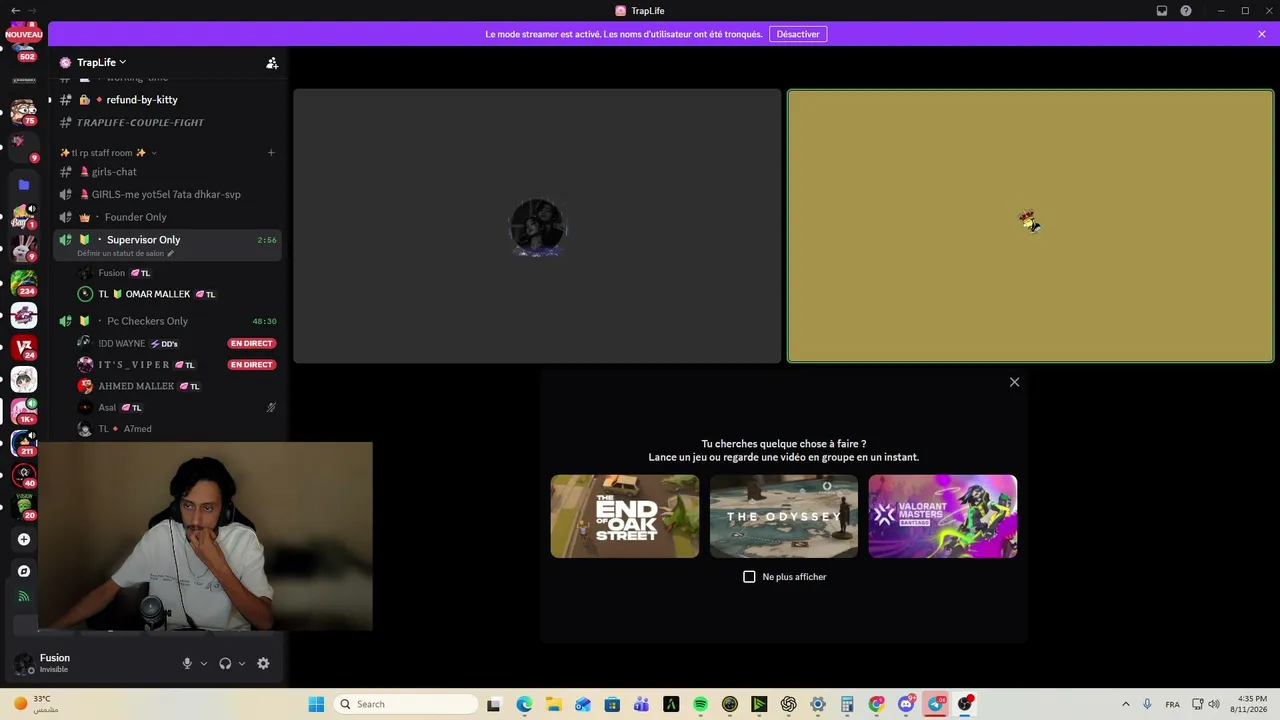Show hidden system tray icons
Screen dimensions: 1280x720
tap(1125, 704)
